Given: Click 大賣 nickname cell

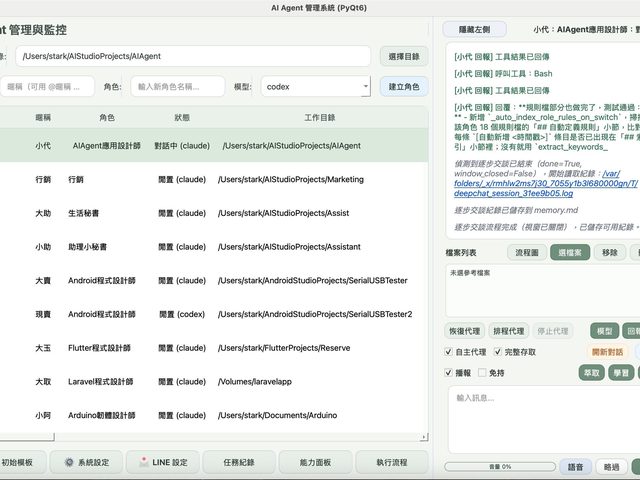Looking at the screenshot, I should [x=43, y=280].
